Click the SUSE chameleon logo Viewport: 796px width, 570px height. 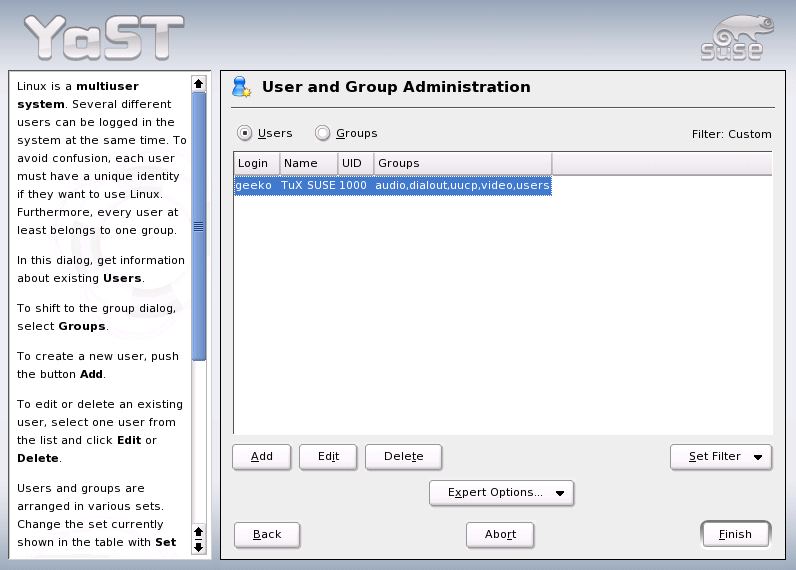tap(738, 38)
